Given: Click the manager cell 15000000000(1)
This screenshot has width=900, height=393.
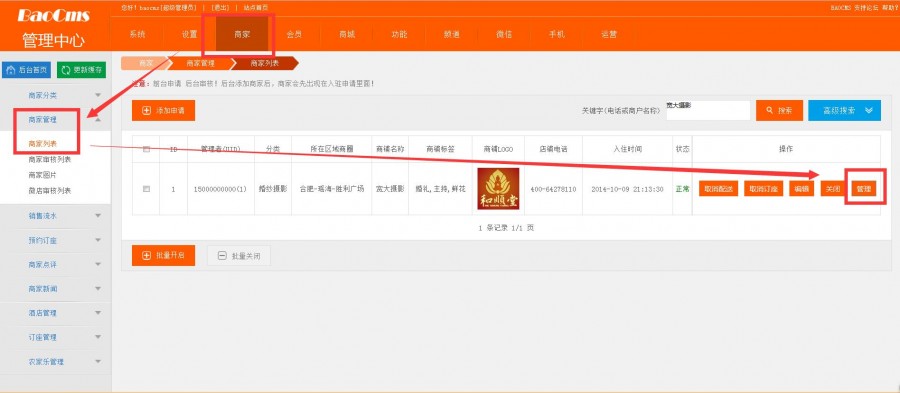Looking at the screenshot, I should pyautogui.click(x=220, y=189).
